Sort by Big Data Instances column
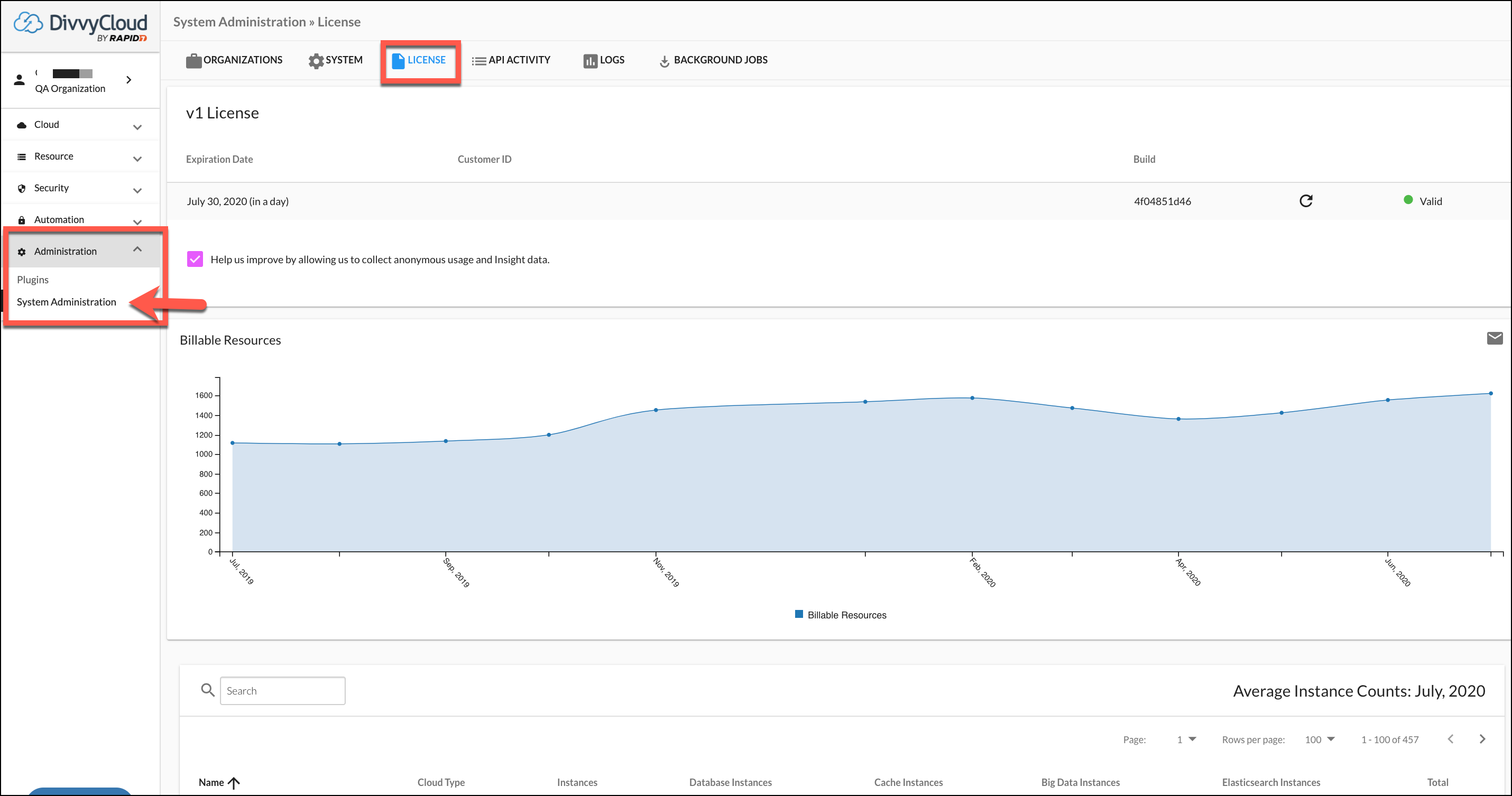Screen dimensions: 1512x796 coord(1080,782)
